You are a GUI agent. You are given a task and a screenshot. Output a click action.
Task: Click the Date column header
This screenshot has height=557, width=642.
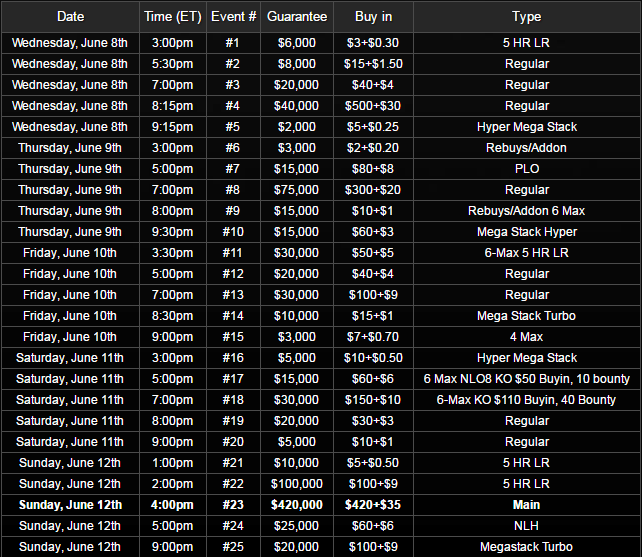(70, 16)
